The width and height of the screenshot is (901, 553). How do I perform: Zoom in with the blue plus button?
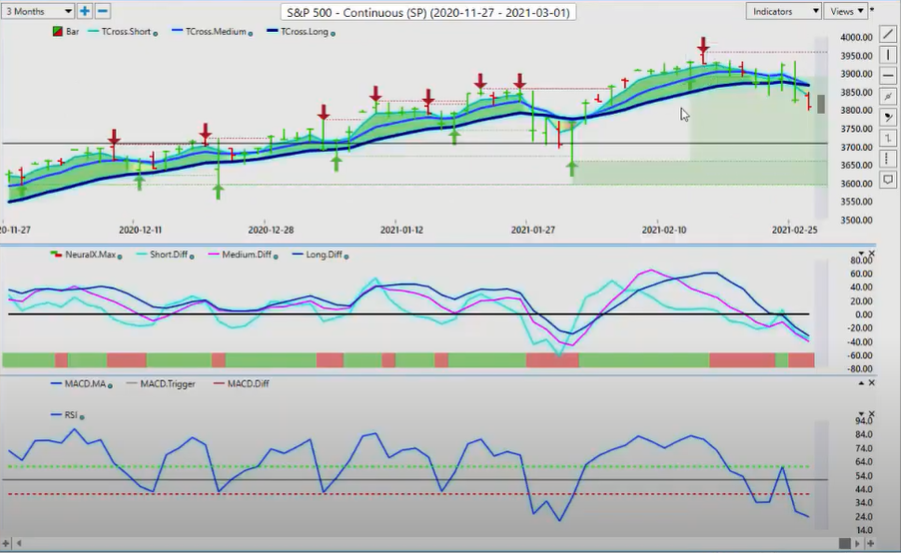[x=84, y=11]
